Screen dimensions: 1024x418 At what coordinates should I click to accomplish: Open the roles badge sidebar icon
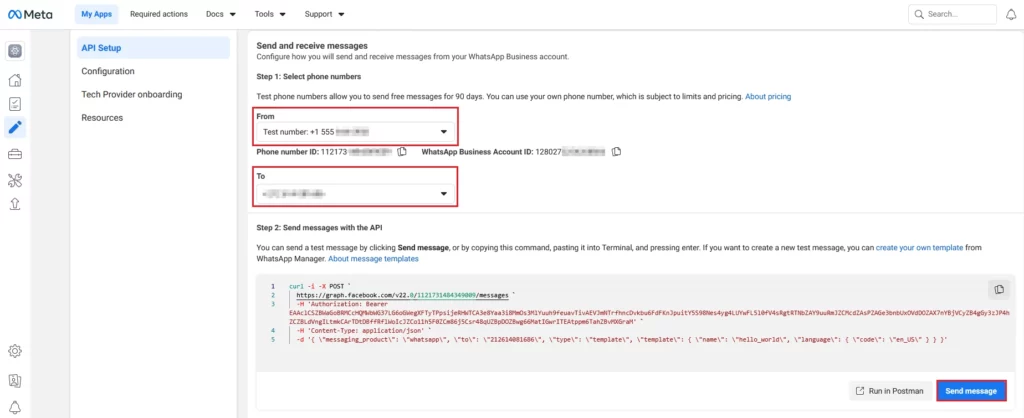(x=15, y=380)
